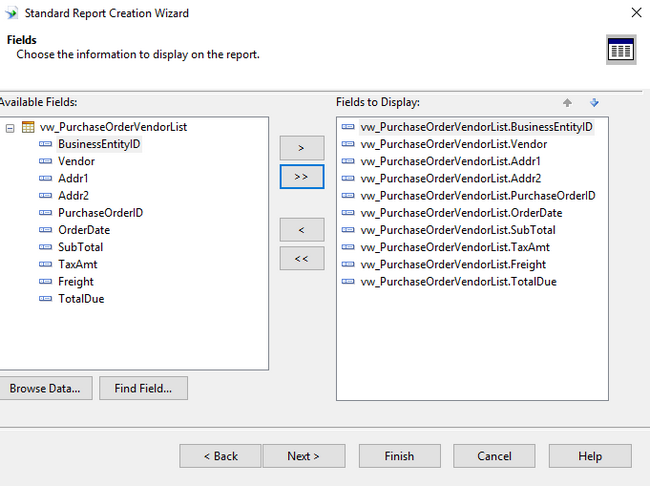The width and height of the screenshot is (650, 486).
Task: Move selected display field down with arrow
Action: pos(594,102)
